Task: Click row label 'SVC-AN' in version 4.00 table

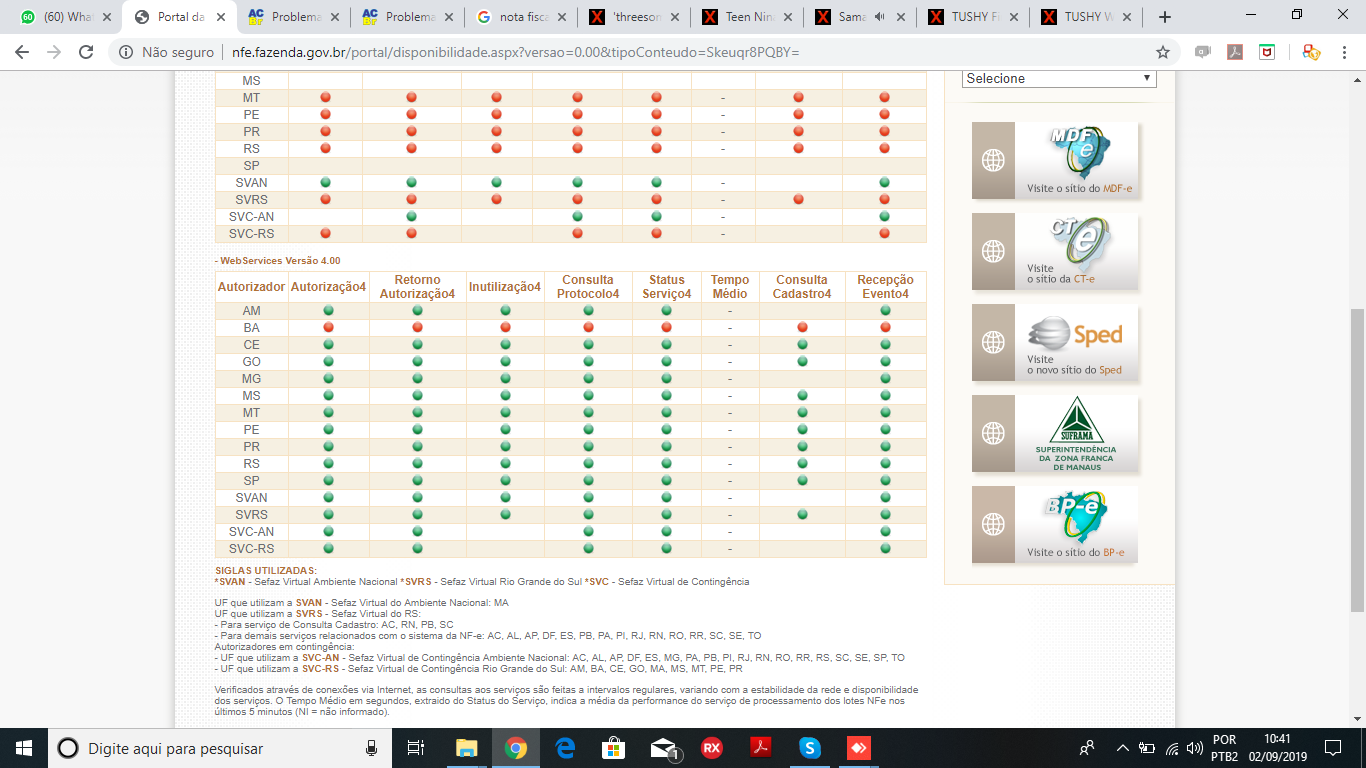Action: coord(251,531)
